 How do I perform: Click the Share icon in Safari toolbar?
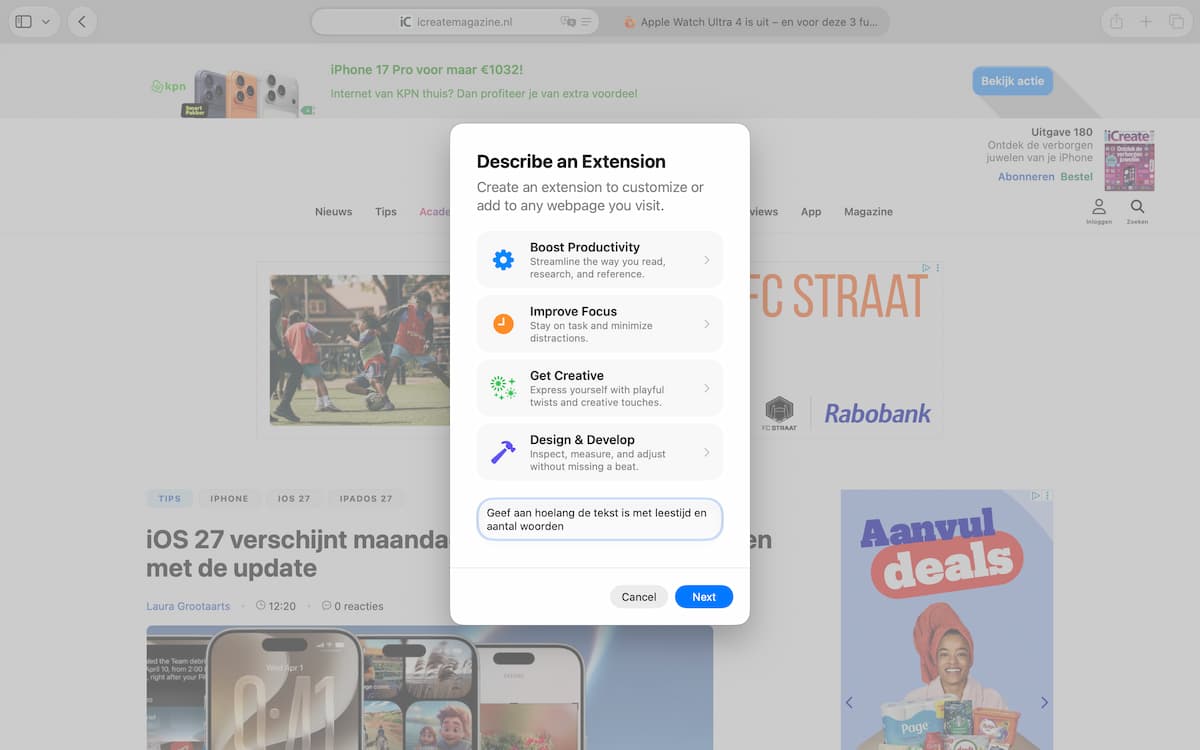coord(1116,22)
